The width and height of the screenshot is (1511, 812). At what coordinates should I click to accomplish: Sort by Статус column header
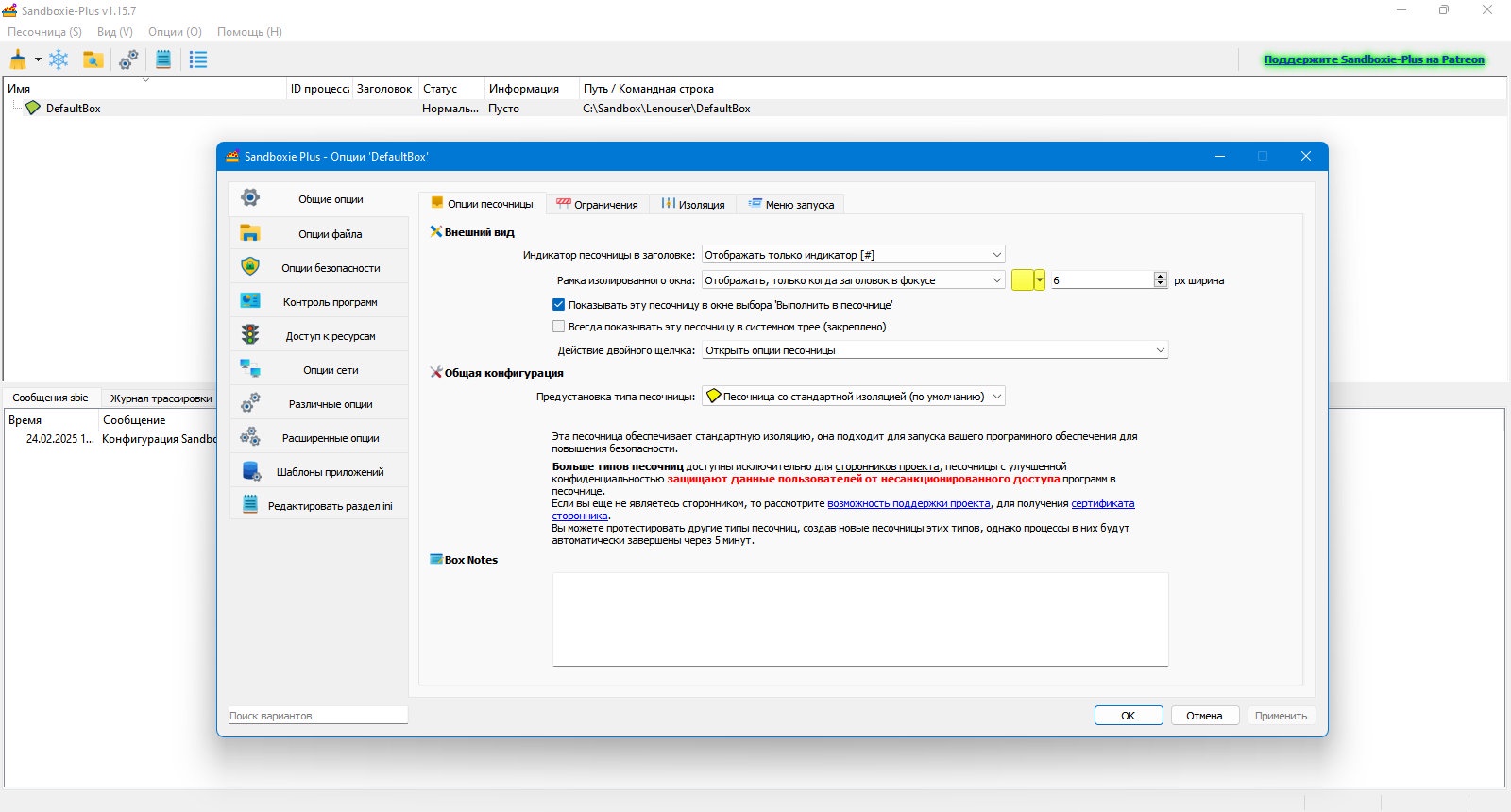pos(451,88)
